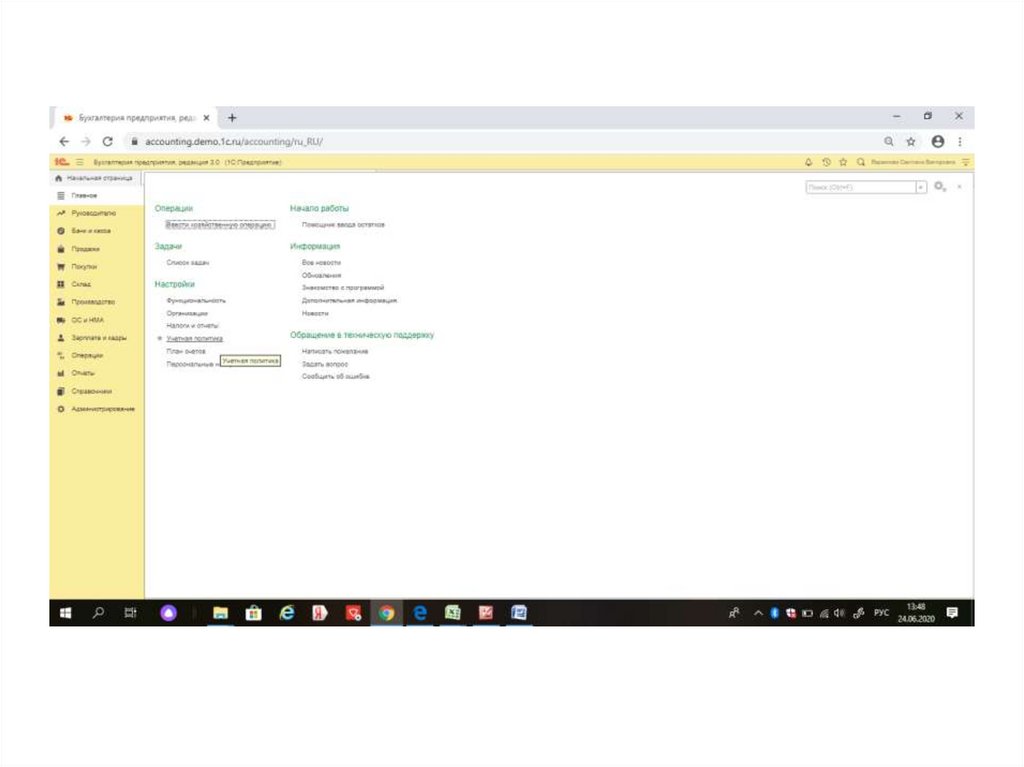The width and height of the screenshot is (1024, 767).
Task: Open Yandex Browser from taskbar
Action: point(319,613)
